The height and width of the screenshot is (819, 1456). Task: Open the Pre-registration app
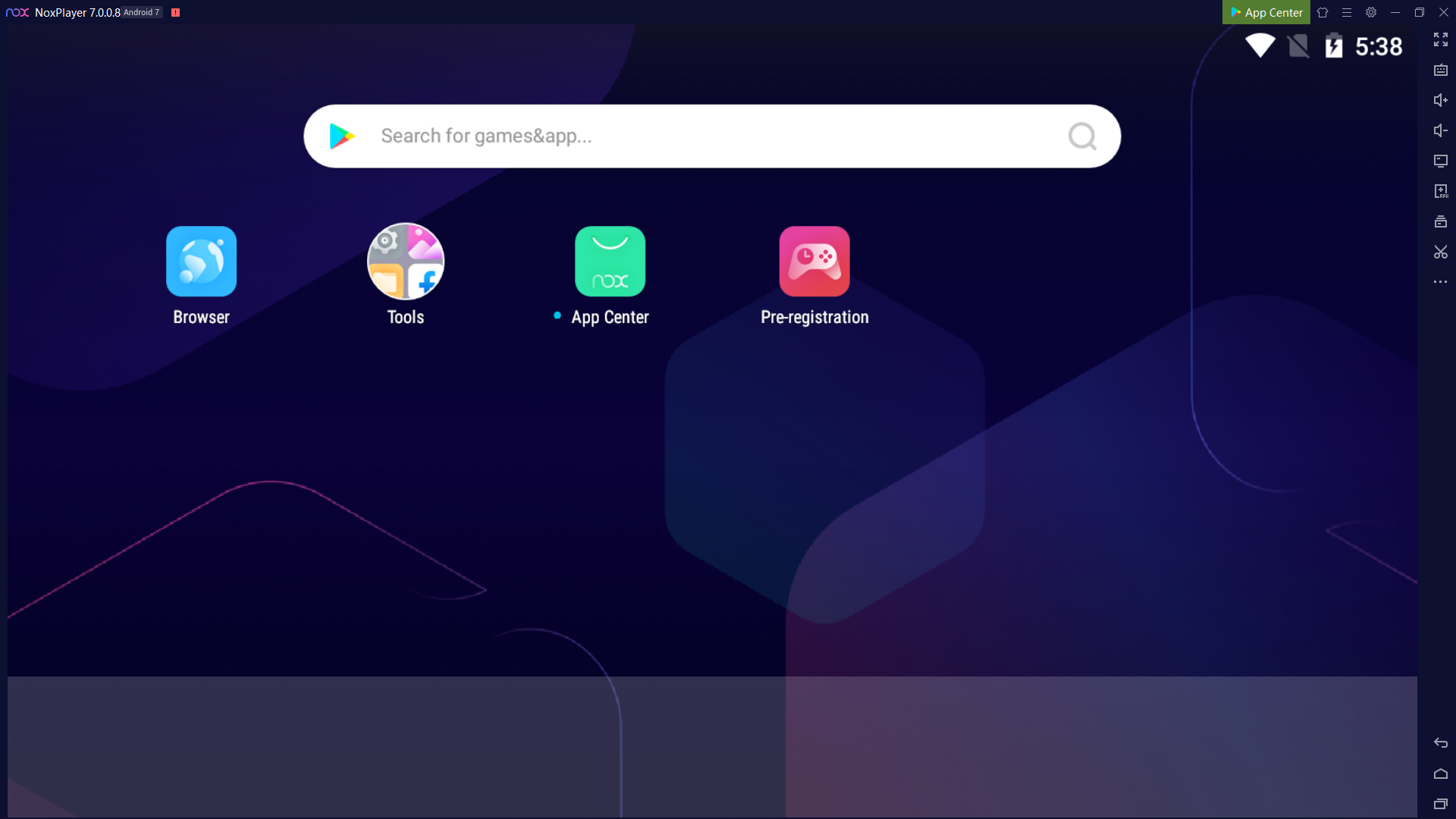814,261
